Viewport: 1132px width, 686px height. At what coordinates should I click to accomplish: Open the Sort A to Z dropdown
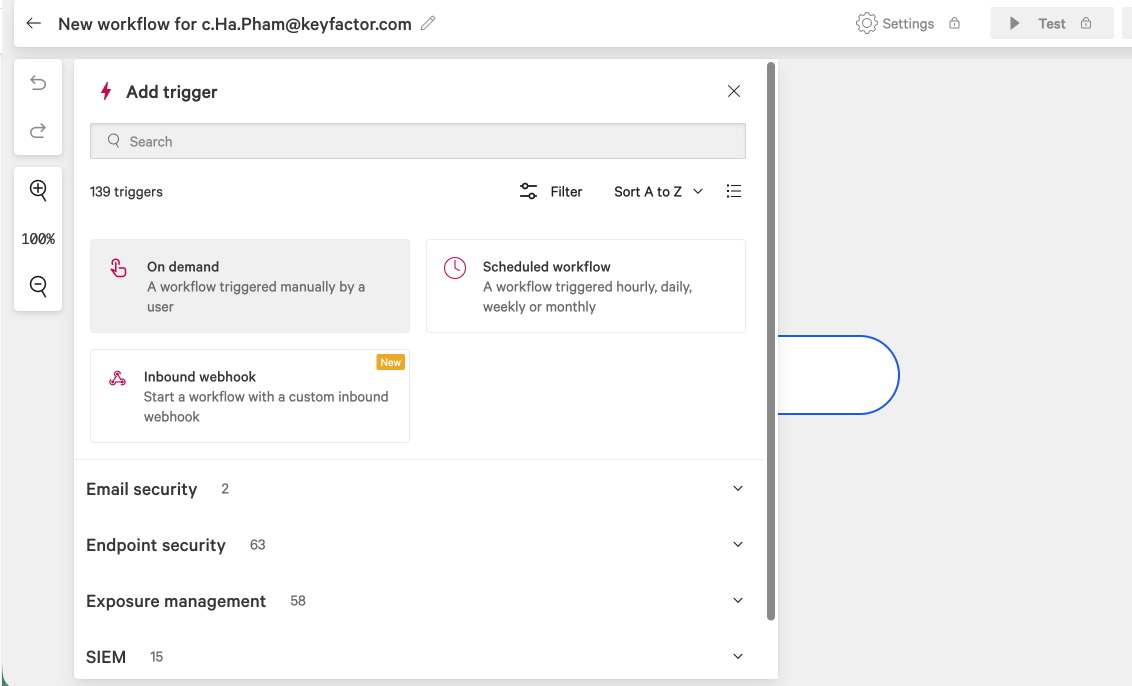658,191
